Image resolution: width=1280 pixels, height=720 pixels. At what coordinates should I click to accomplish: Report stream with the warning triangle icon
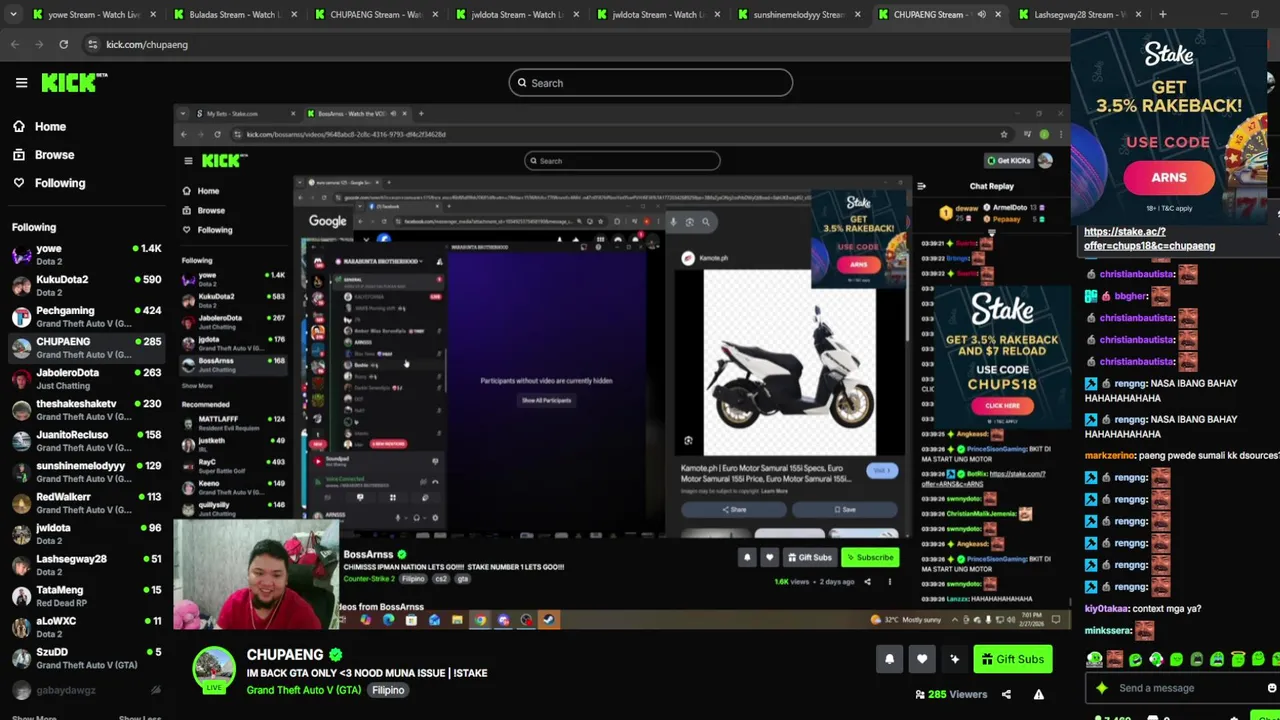[1038, 694]
